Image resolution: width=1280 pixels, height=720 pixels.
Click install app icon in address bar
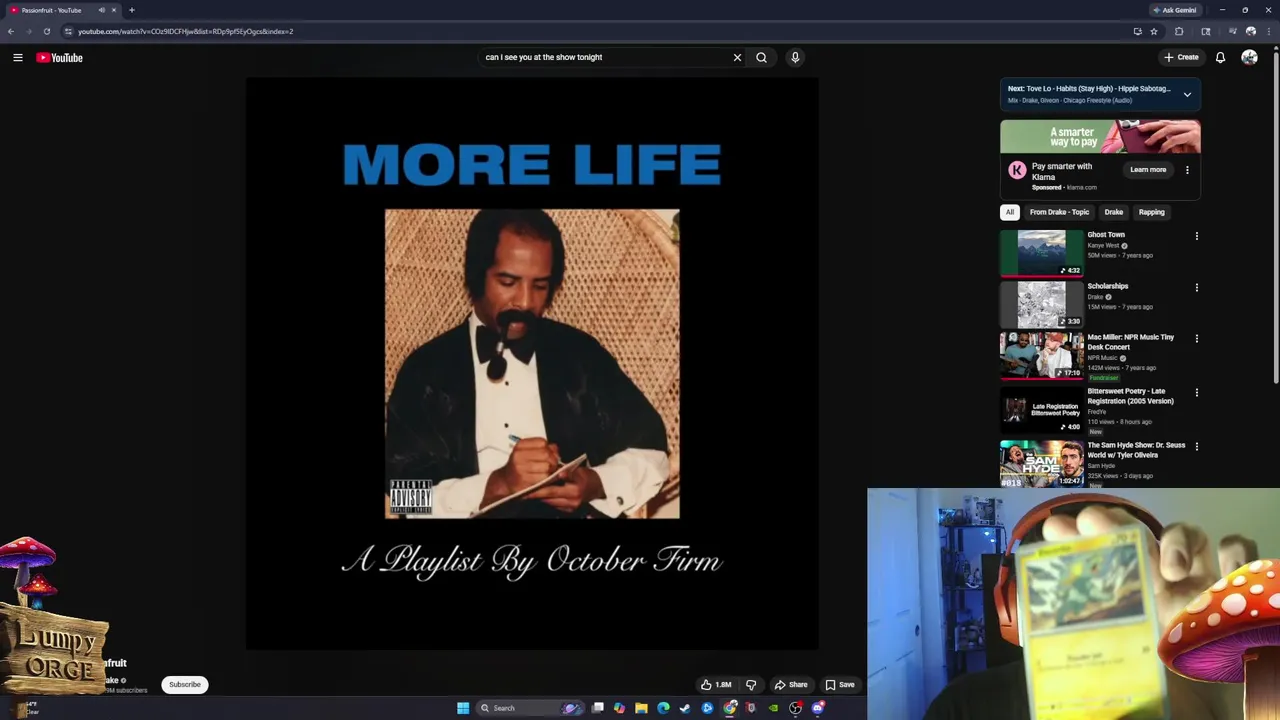[x=1137, y=31]
